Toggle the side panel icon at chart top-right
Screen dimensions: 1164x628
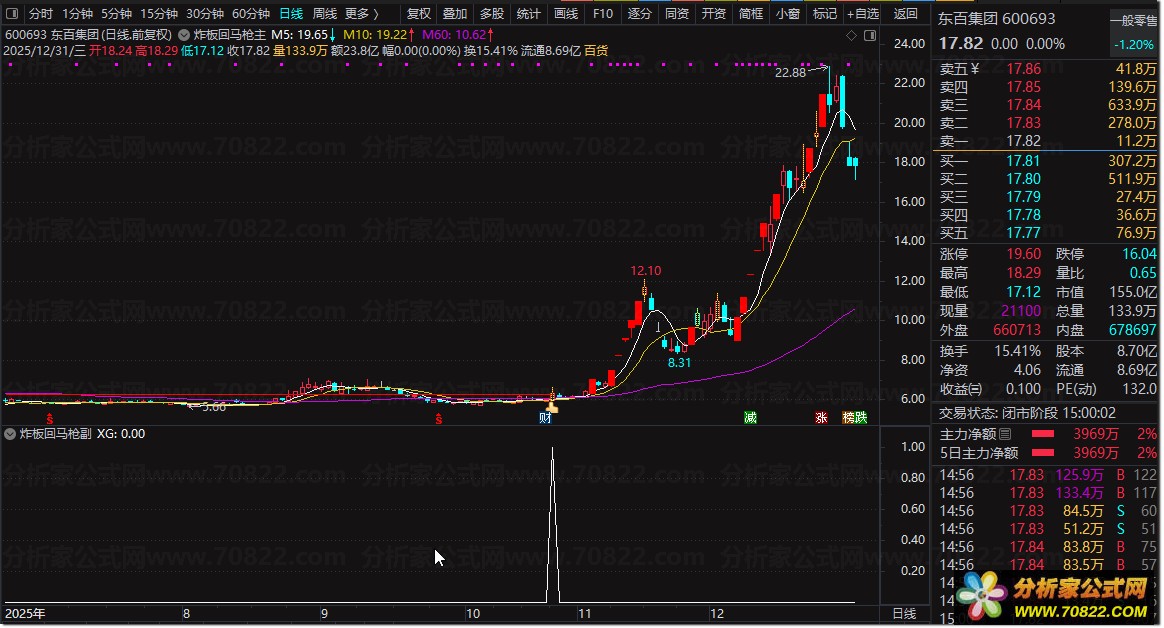(x=870, y=35)
